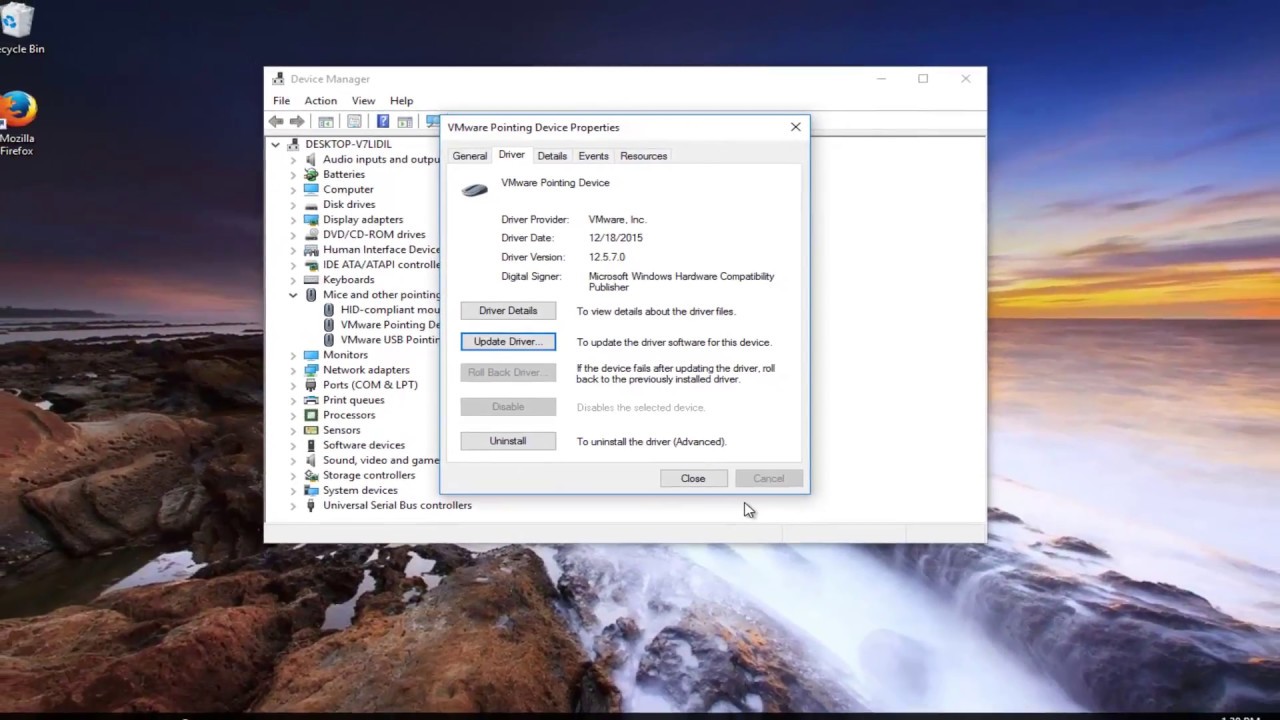Click the speaker icon beside Audio inputs
The width and height of the screenshot is (1280, 720).
pos(311,159)
